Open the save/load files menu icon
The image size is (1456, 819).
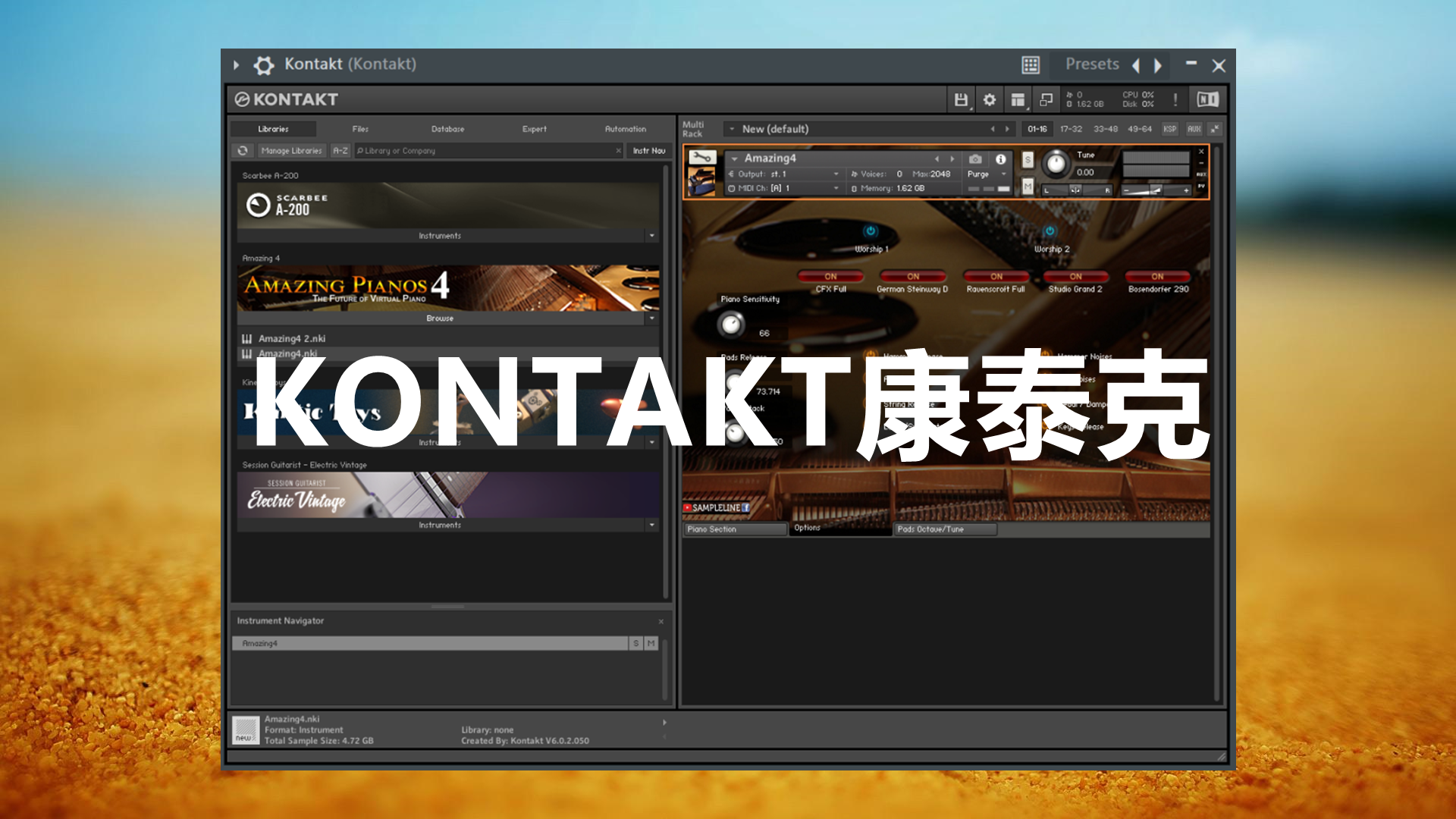[961, 99]
